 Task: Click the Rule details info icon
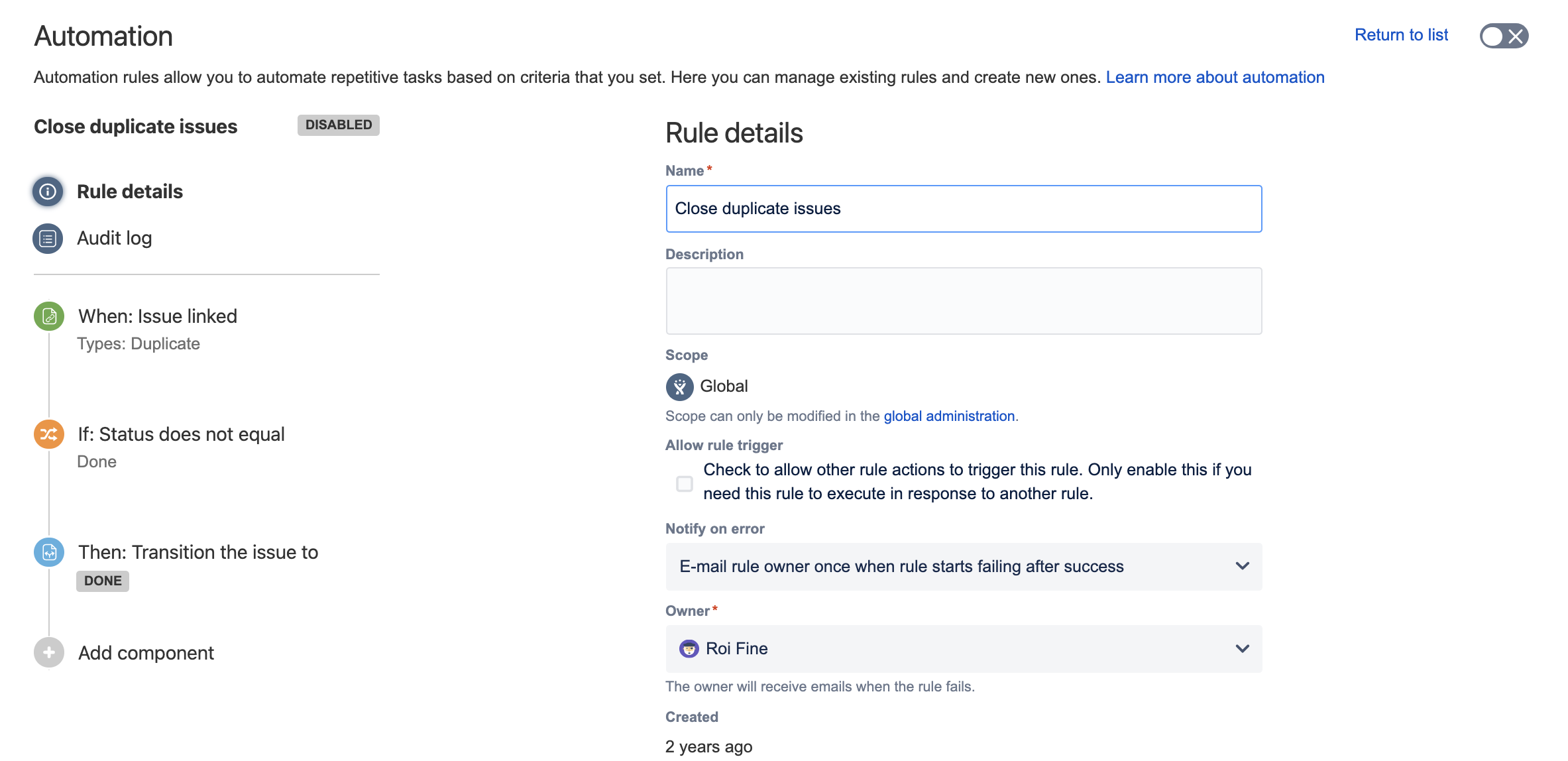point(48,192)
